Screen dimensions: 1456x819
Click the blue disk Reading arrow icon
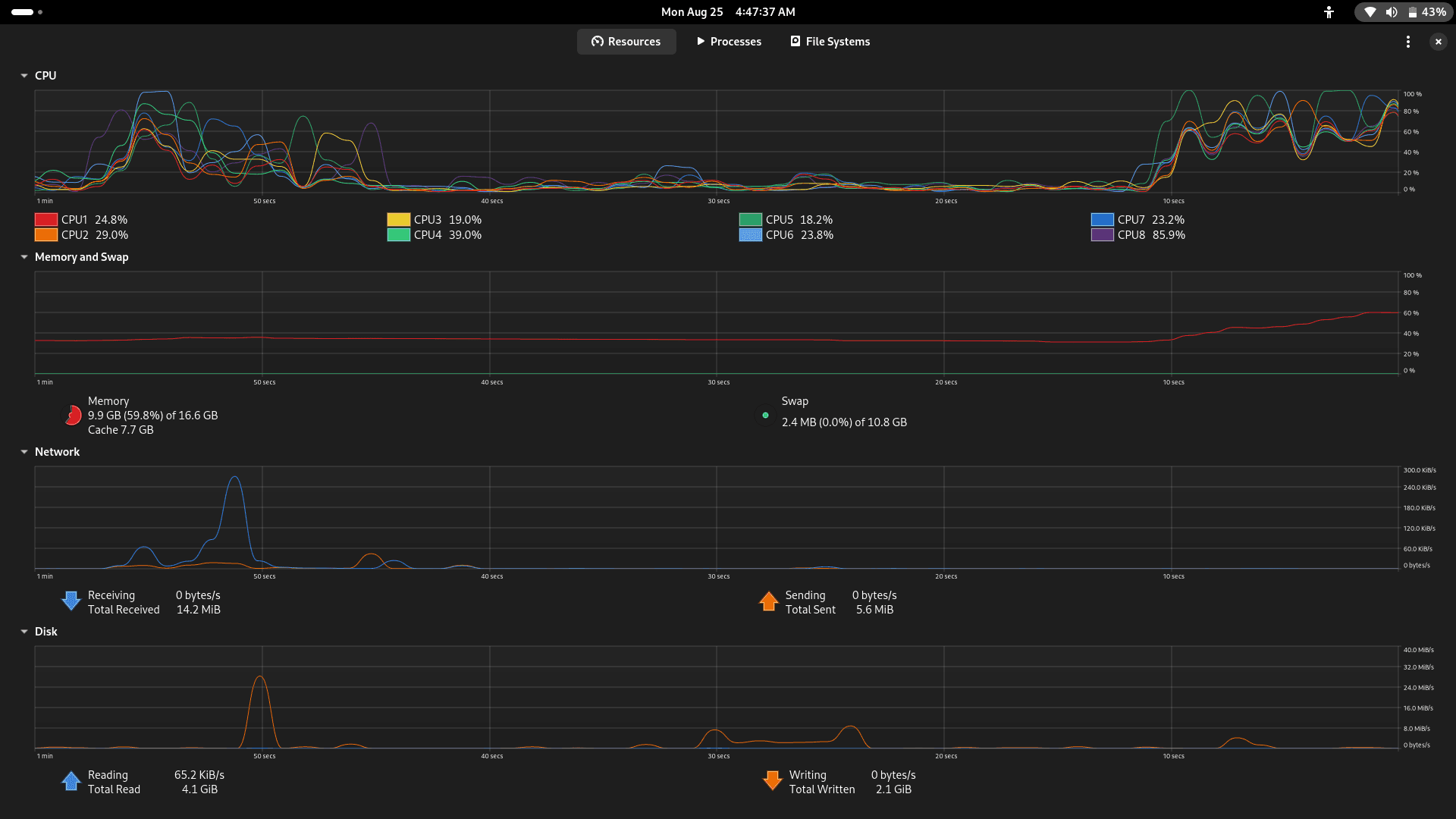71,781
